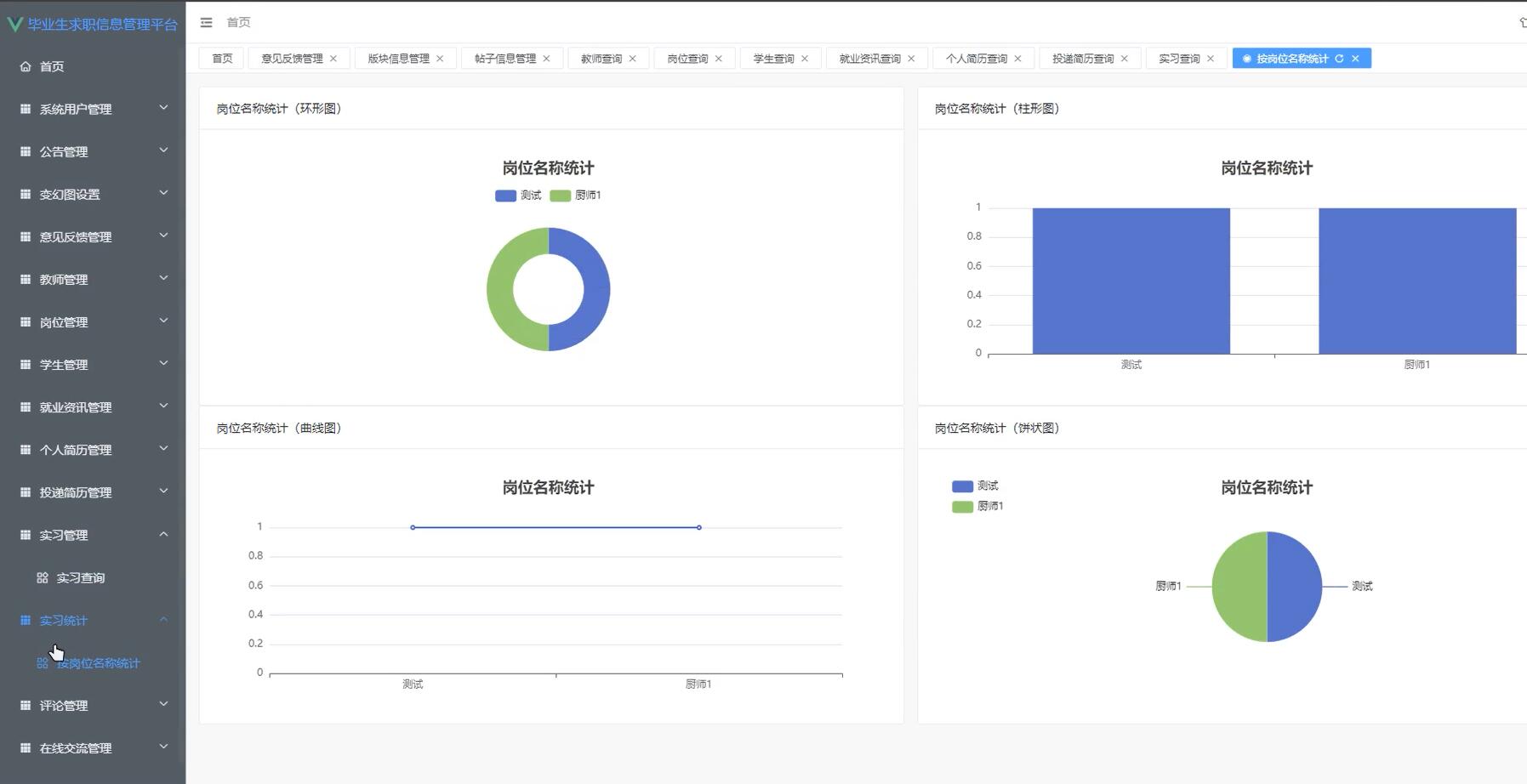Viewport: 1527px width, 784px height.
Task: Click the hamburger menu icon beside 首页
Action: pos(206,22)
